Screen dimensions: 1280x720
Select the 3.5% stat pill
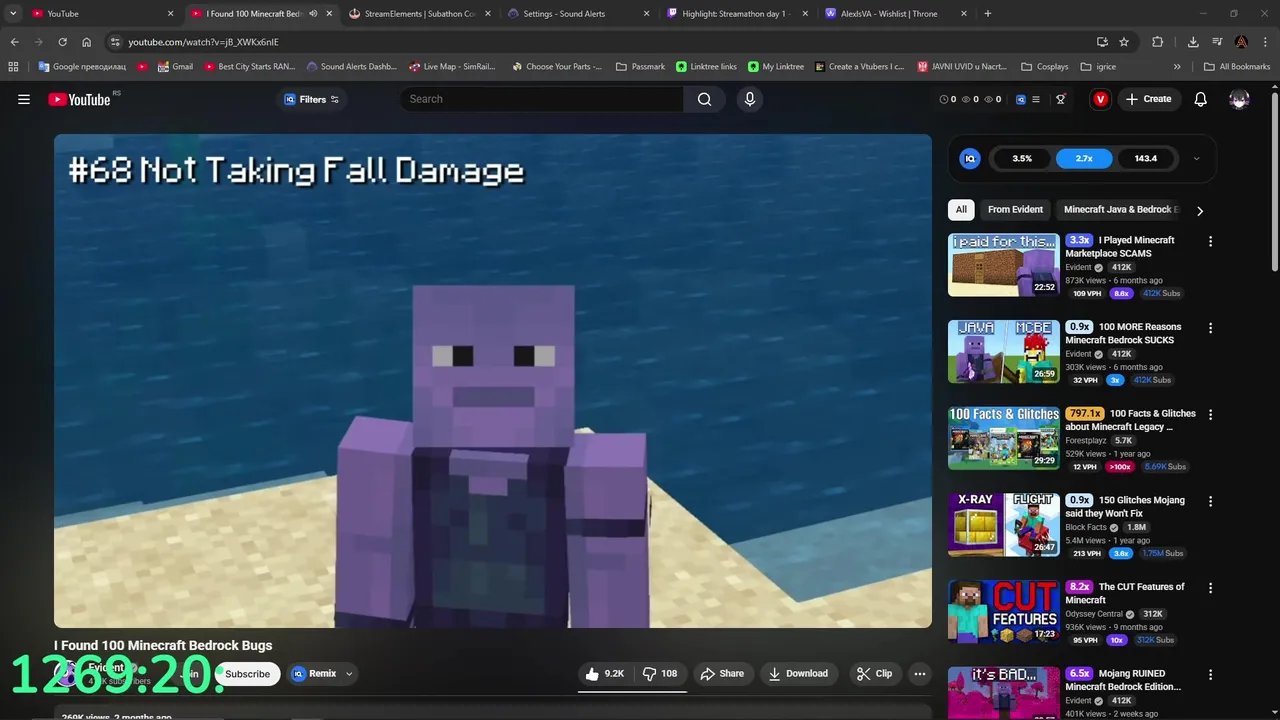click(1022, 158)
